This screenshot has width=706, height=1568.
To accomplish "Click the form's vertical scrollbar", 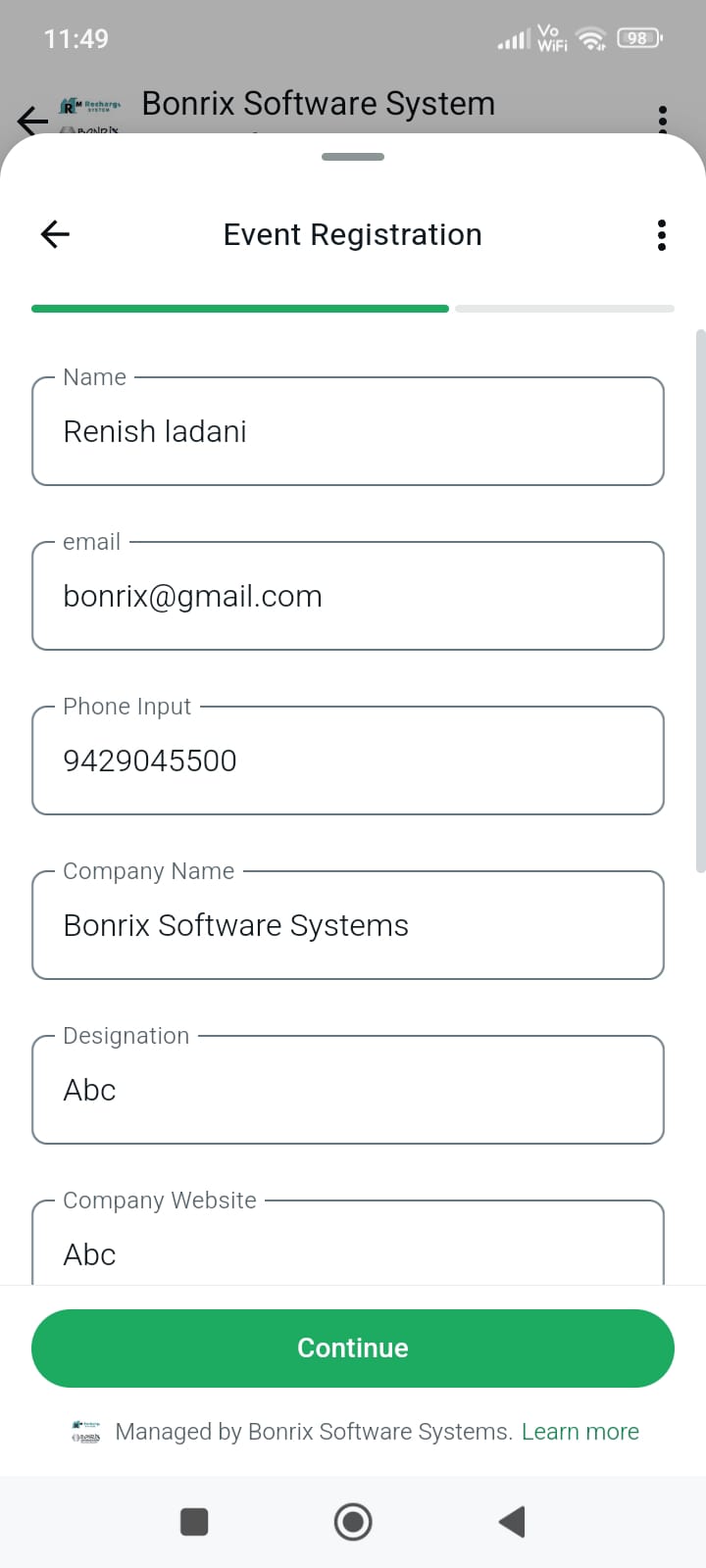I will pos(700,600).
